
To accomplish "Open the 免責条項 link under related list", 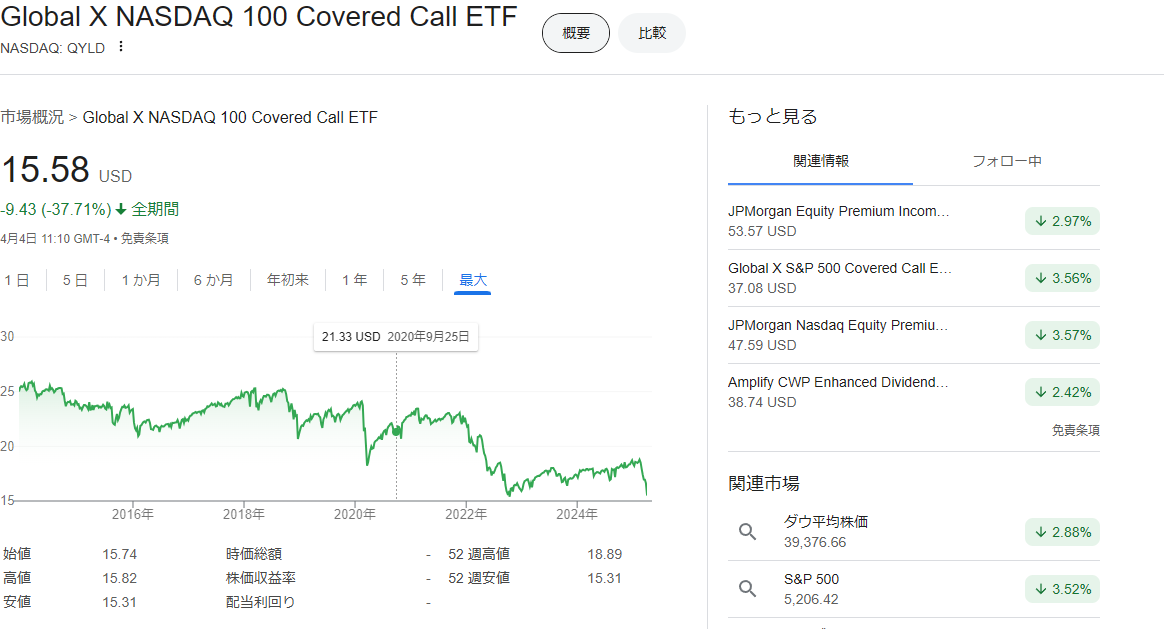I will click(1075, 430).
